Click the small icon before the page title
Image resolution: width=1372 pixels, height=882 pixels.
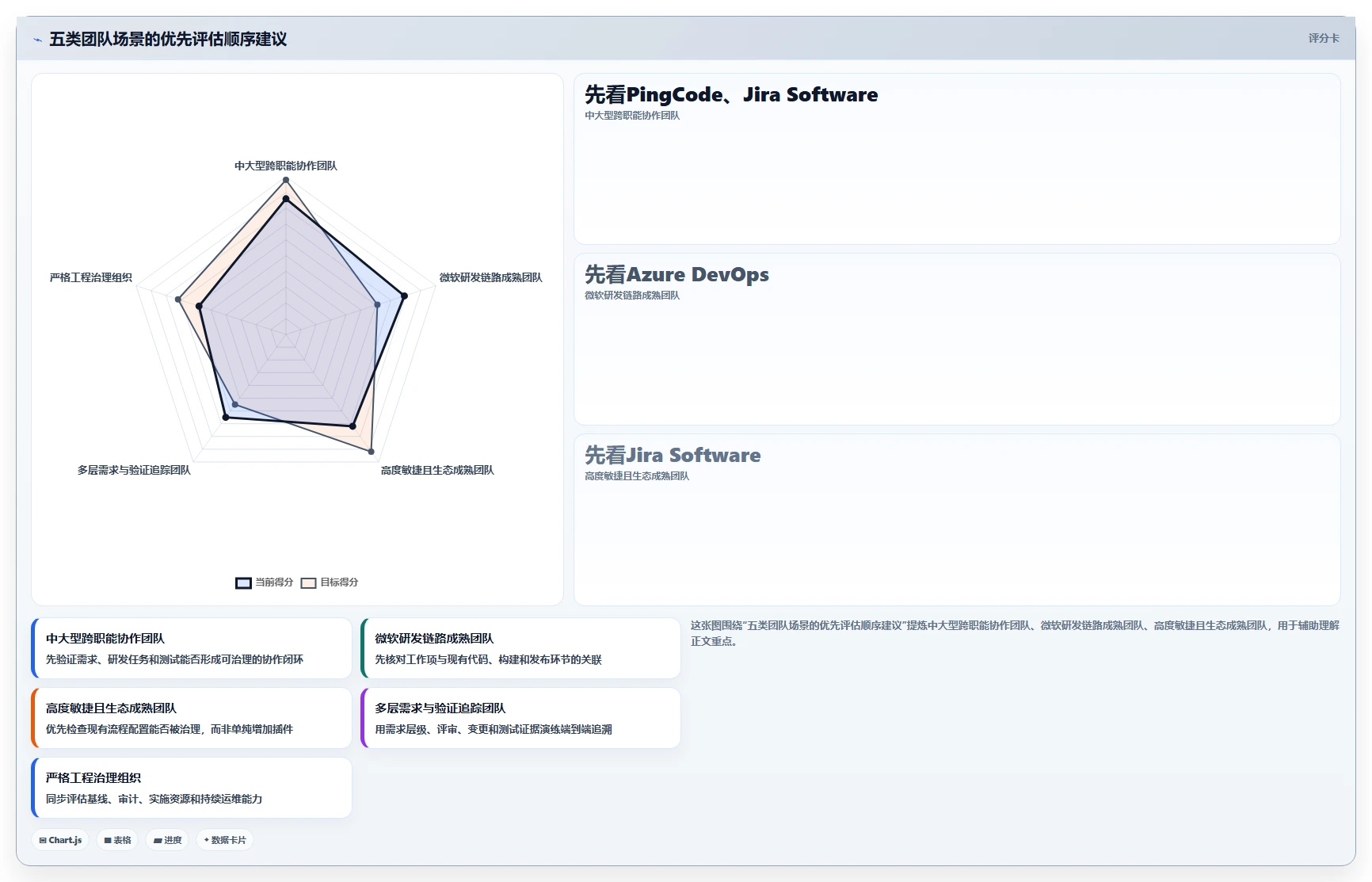pos(37,39)
